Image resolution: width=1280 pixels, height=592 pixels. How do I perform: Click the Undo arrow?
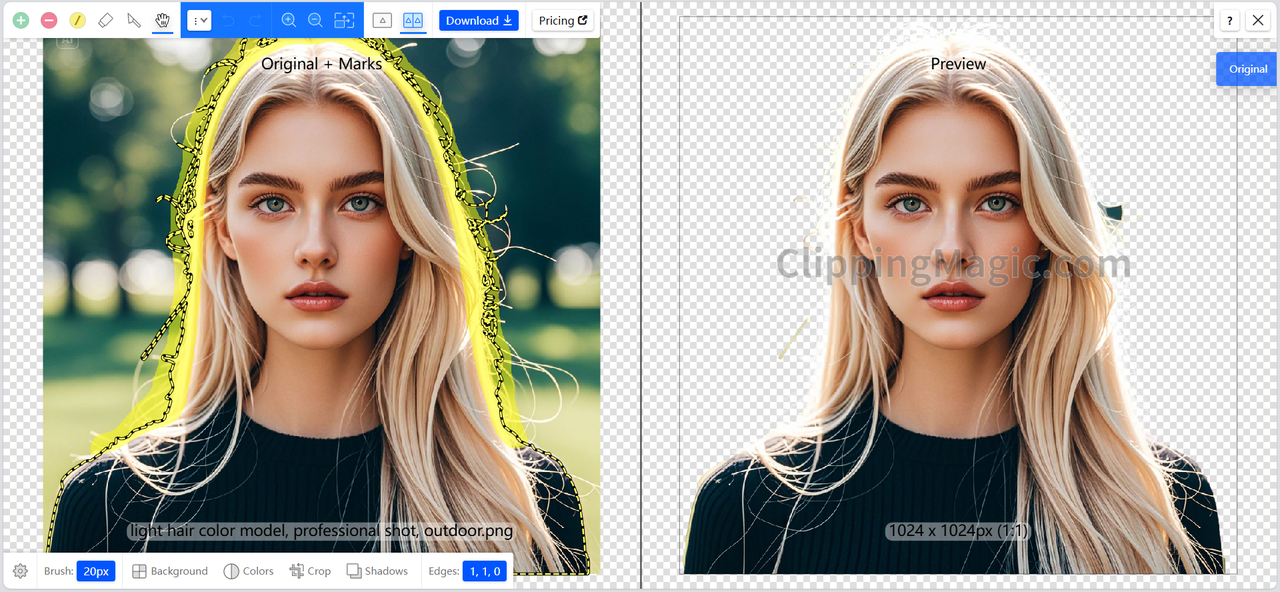(x=228, y=20)
